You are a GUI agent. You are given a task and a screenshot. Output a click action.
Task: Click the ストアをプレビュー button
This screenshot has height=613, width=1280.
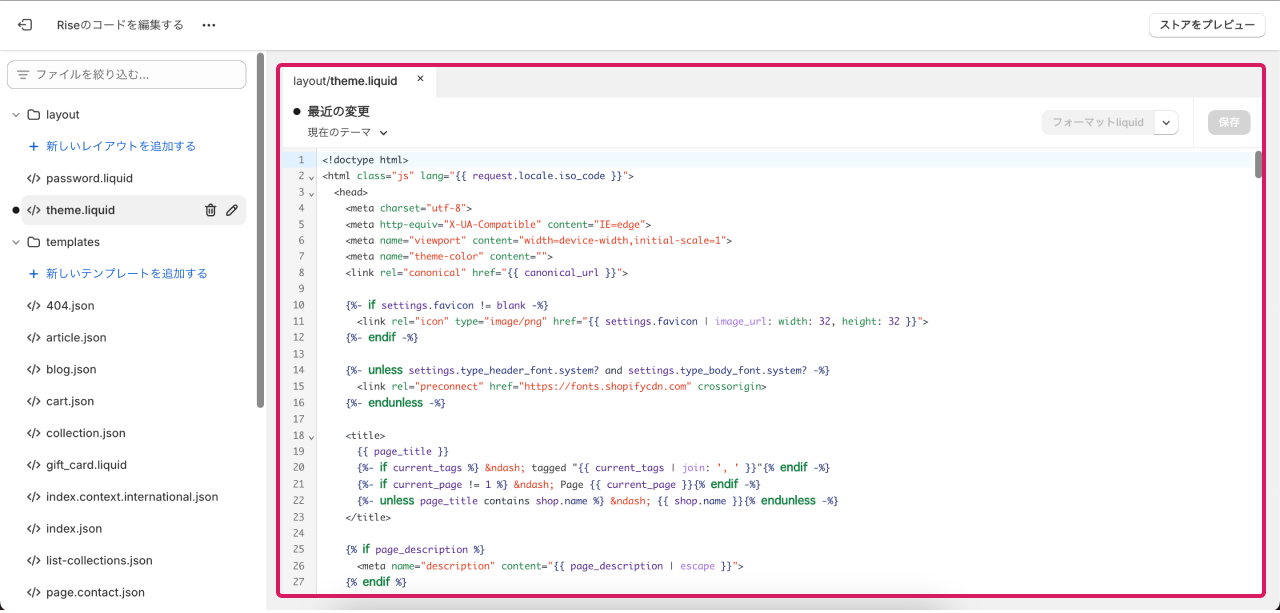1207,25
